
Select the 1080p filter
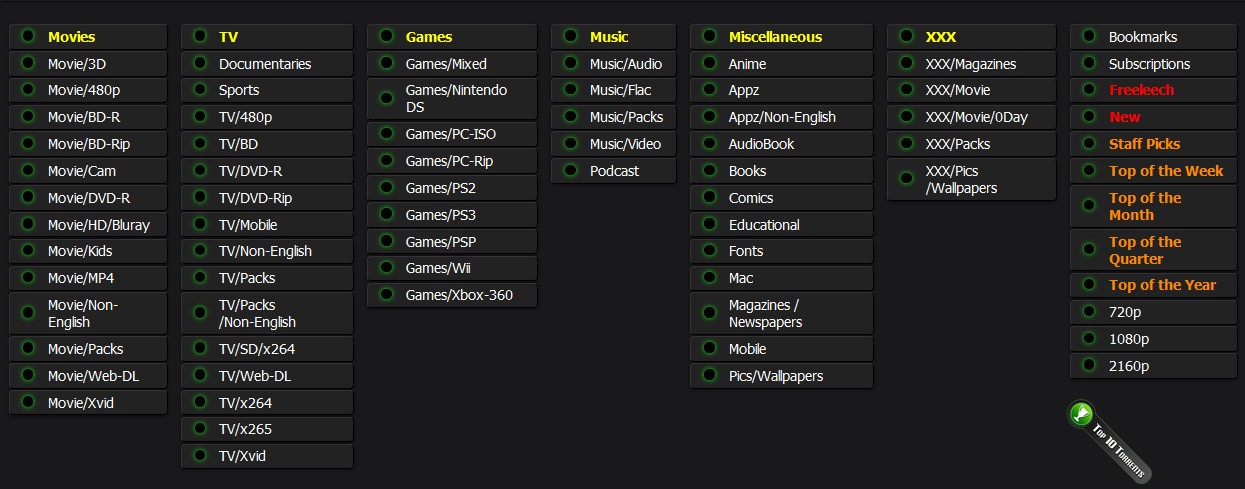pos(1128,339)
